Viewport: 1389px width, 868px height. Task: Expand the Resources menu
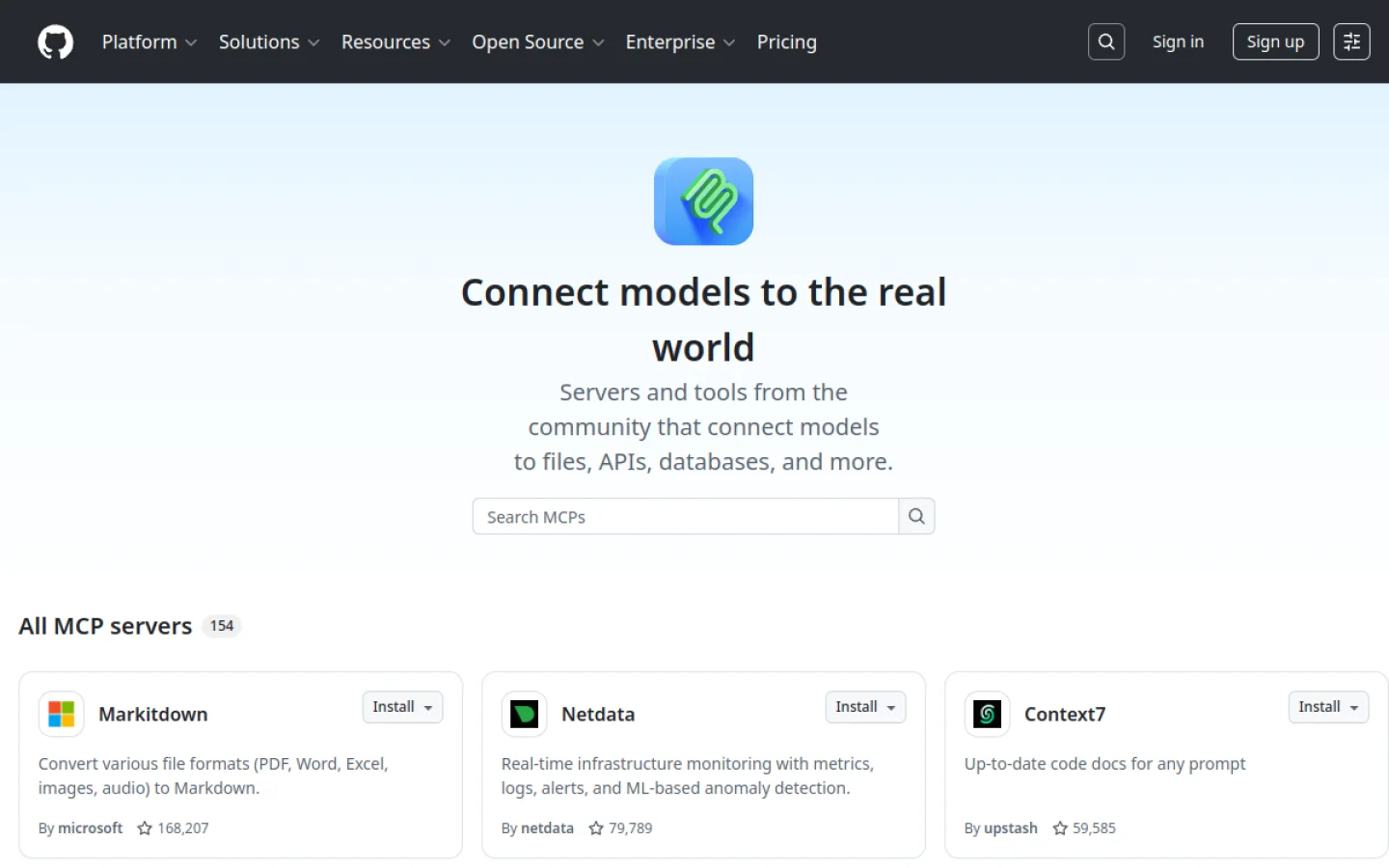[x=395, y=42]
